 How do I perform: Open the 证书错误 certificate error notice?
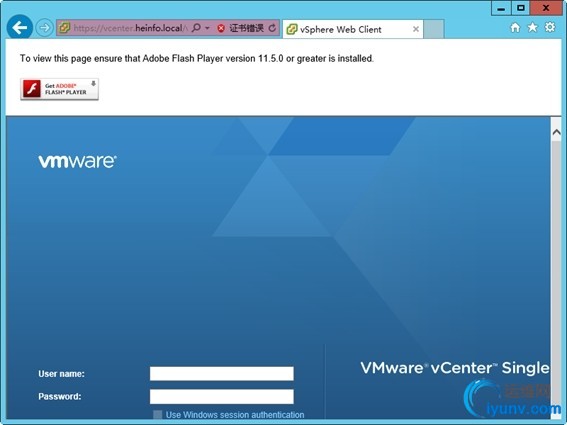click(247, 28)
